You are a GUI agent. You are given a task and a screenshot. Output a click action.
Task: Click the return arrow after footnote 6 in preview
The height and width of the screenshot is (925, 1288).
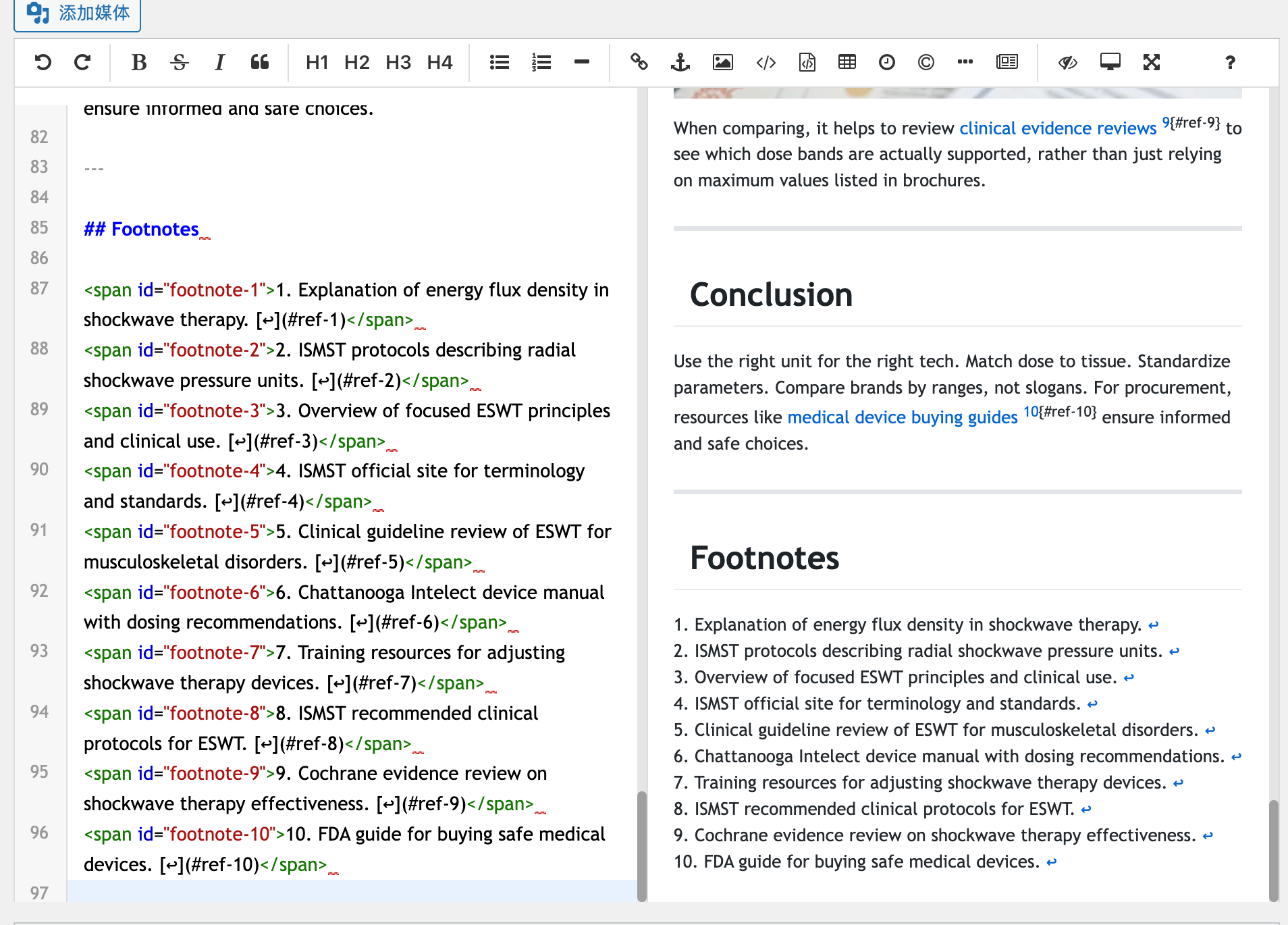tap(1236, 757)
